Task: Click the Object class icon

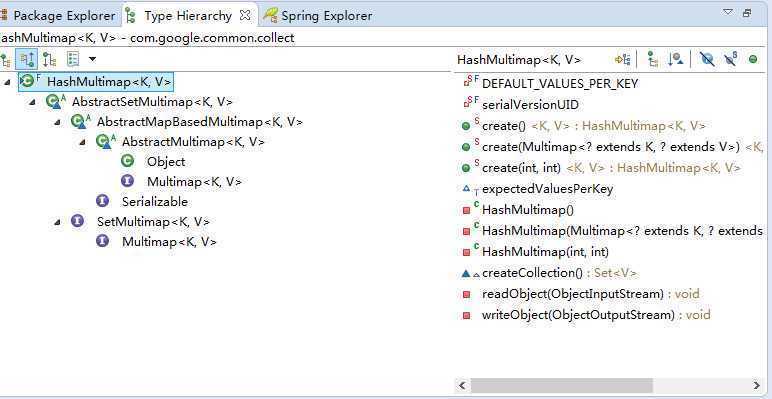Action: [127, 161]
